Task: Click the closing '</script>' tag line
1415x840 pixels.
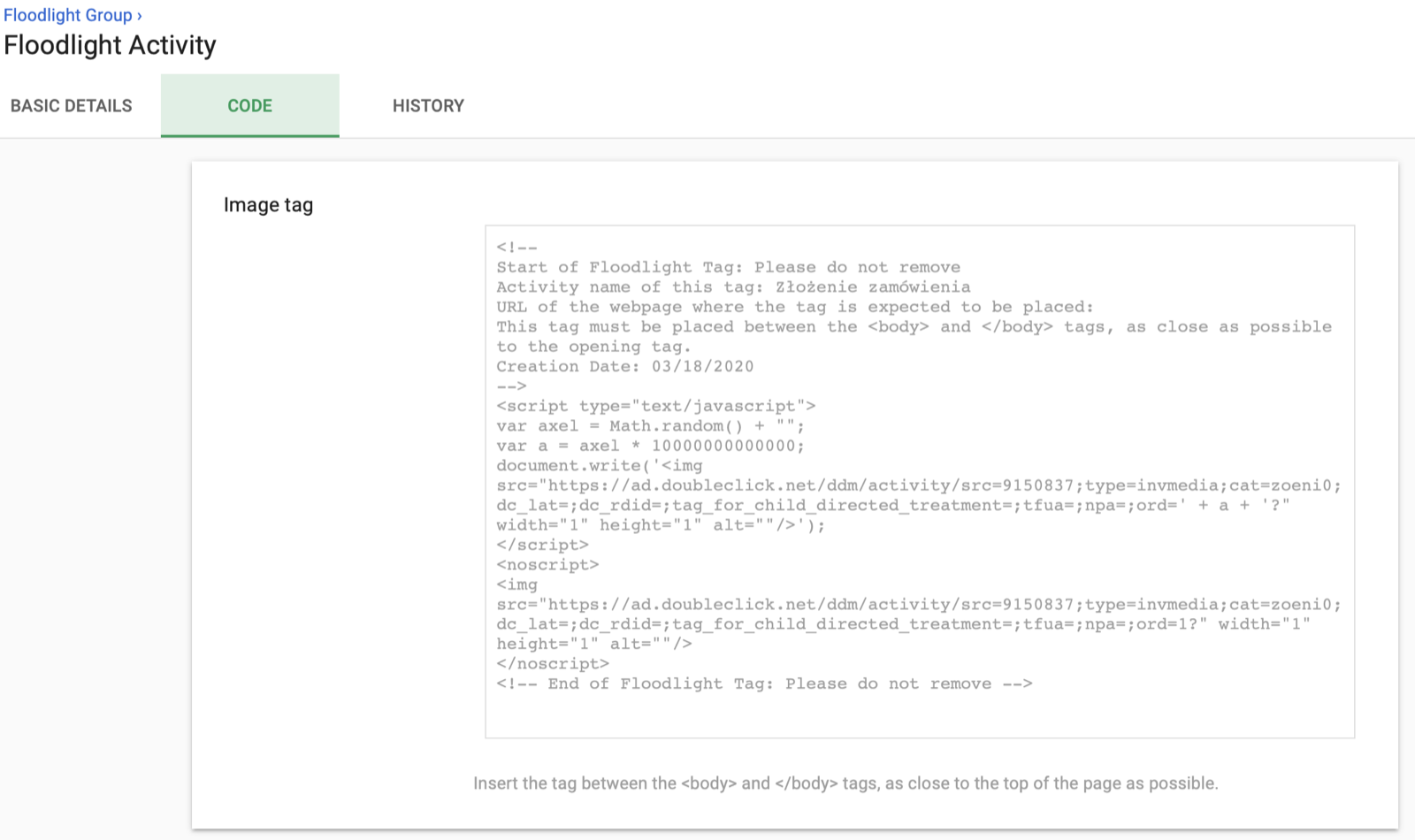Action: point(542,545)
